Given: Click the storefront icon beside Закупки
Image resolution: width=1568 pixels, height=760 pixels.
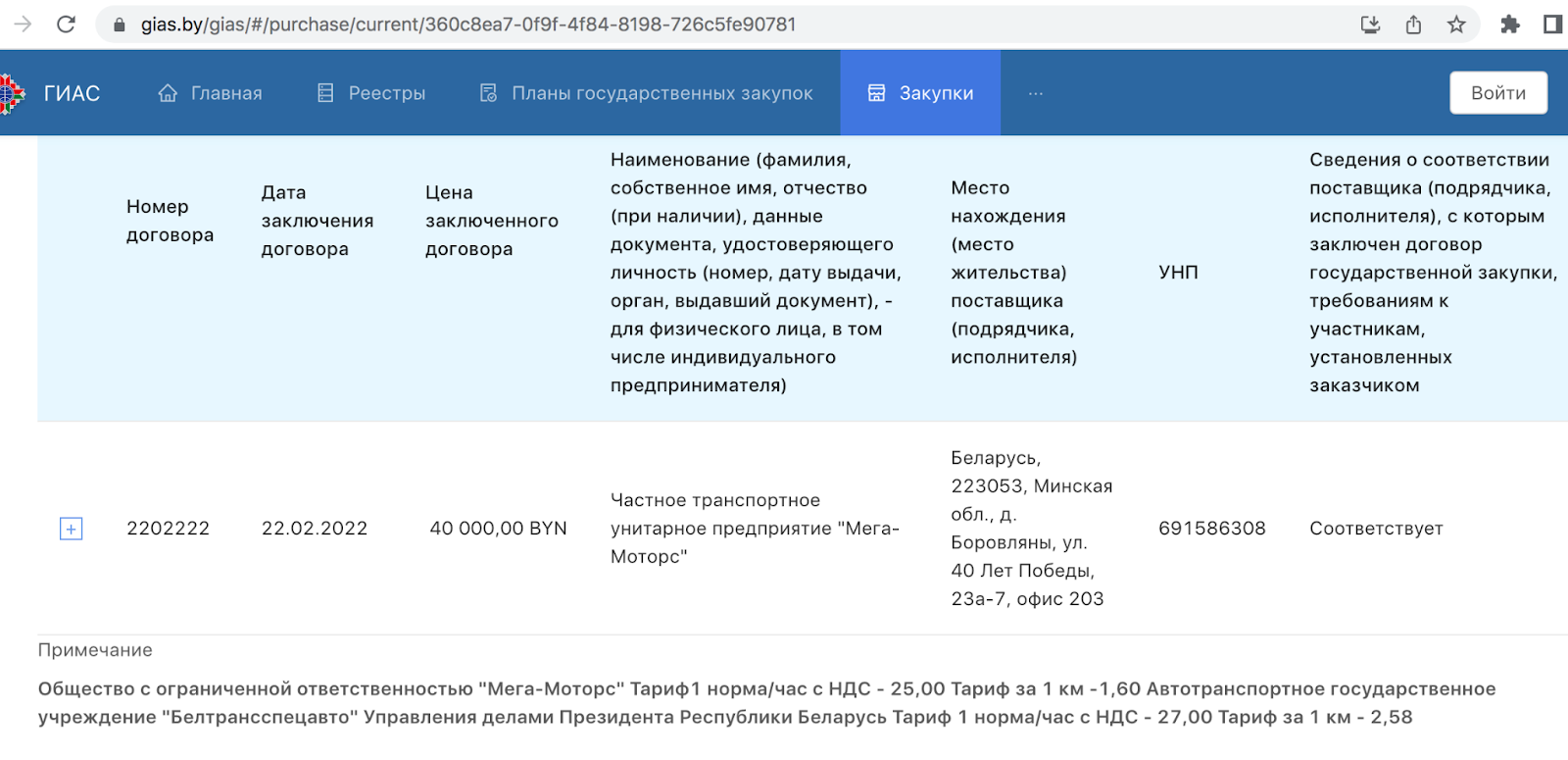Looking at the screenshot, I should pos(876,93).
